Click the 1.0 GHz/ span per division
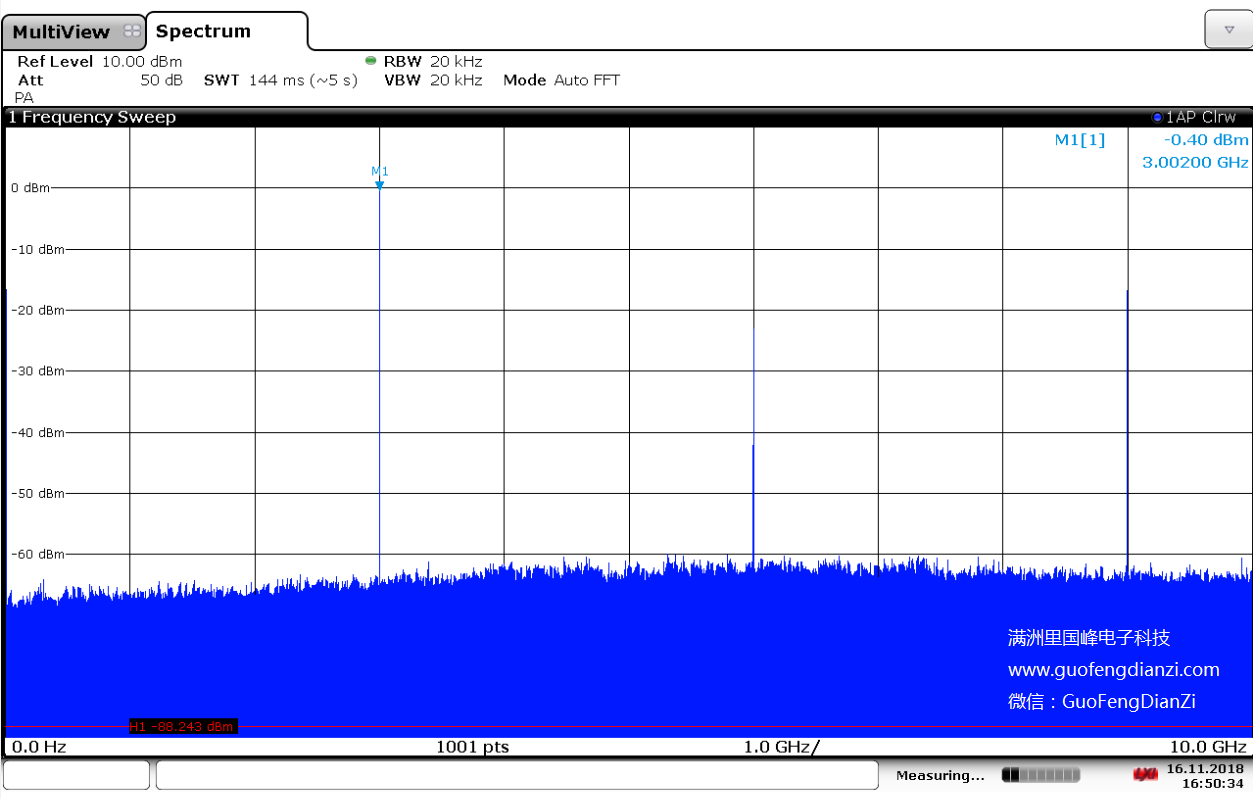Viewport: 1260px width, 799px height. pyautogui.click(x=781, y=747)
